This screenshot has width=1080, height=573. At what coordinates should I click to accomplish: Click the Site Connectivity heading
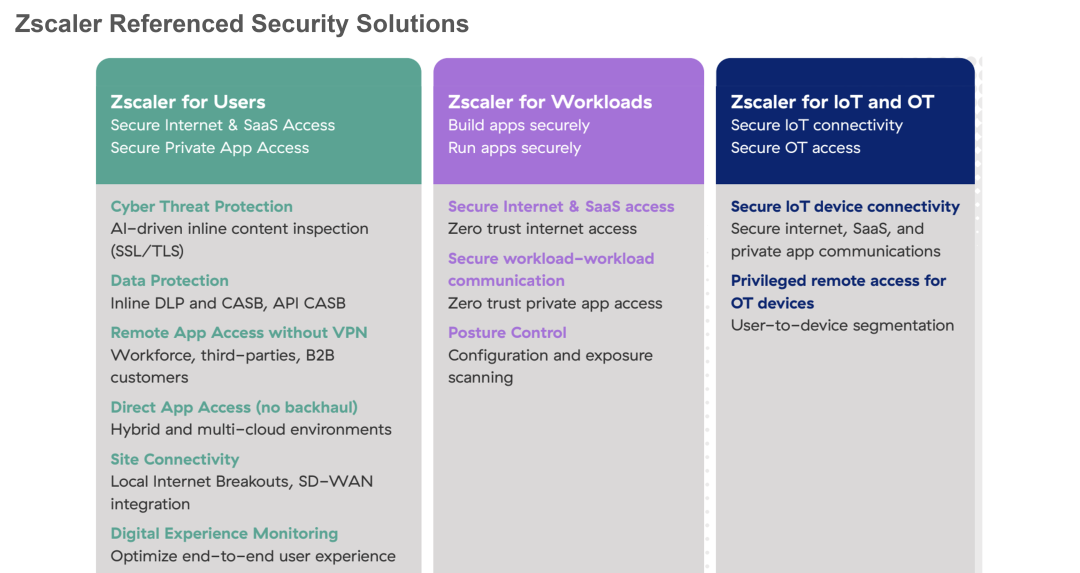(174, 460)
